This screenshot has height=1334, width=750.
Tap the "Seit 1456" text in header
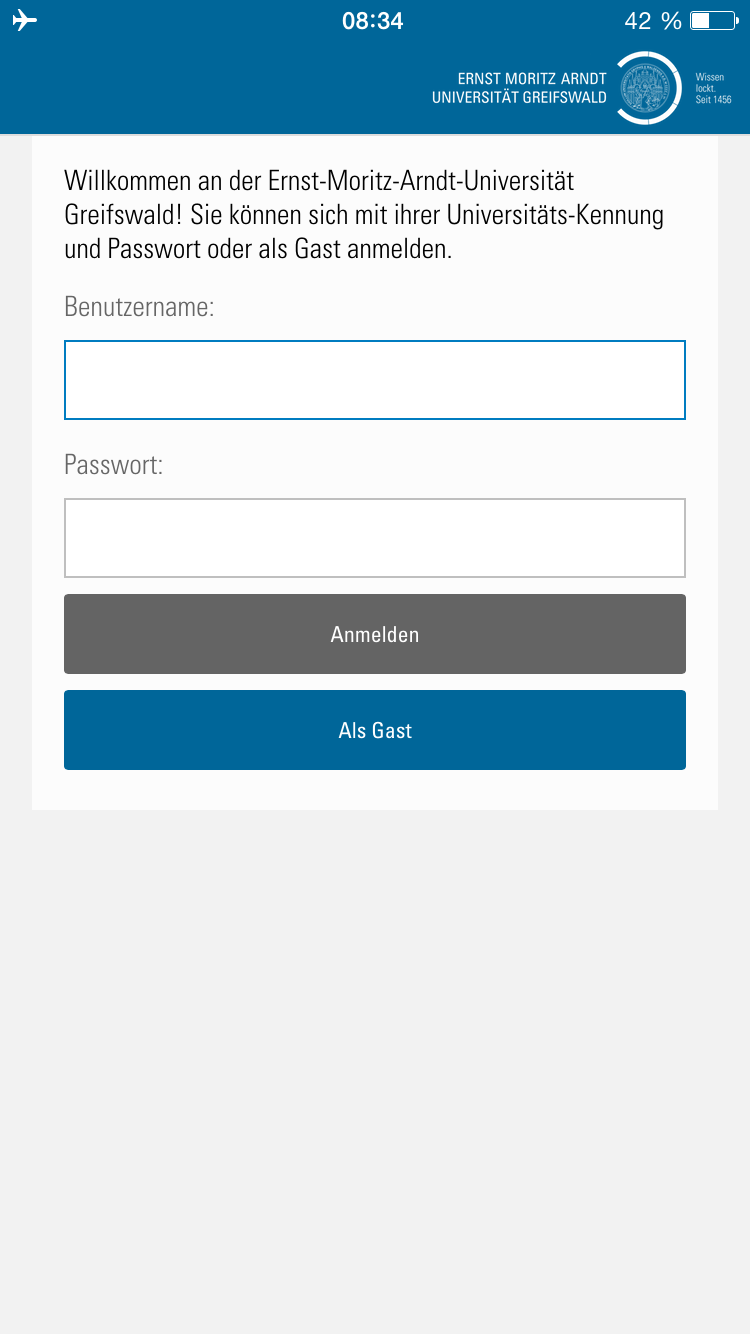[x=713, y=100]
